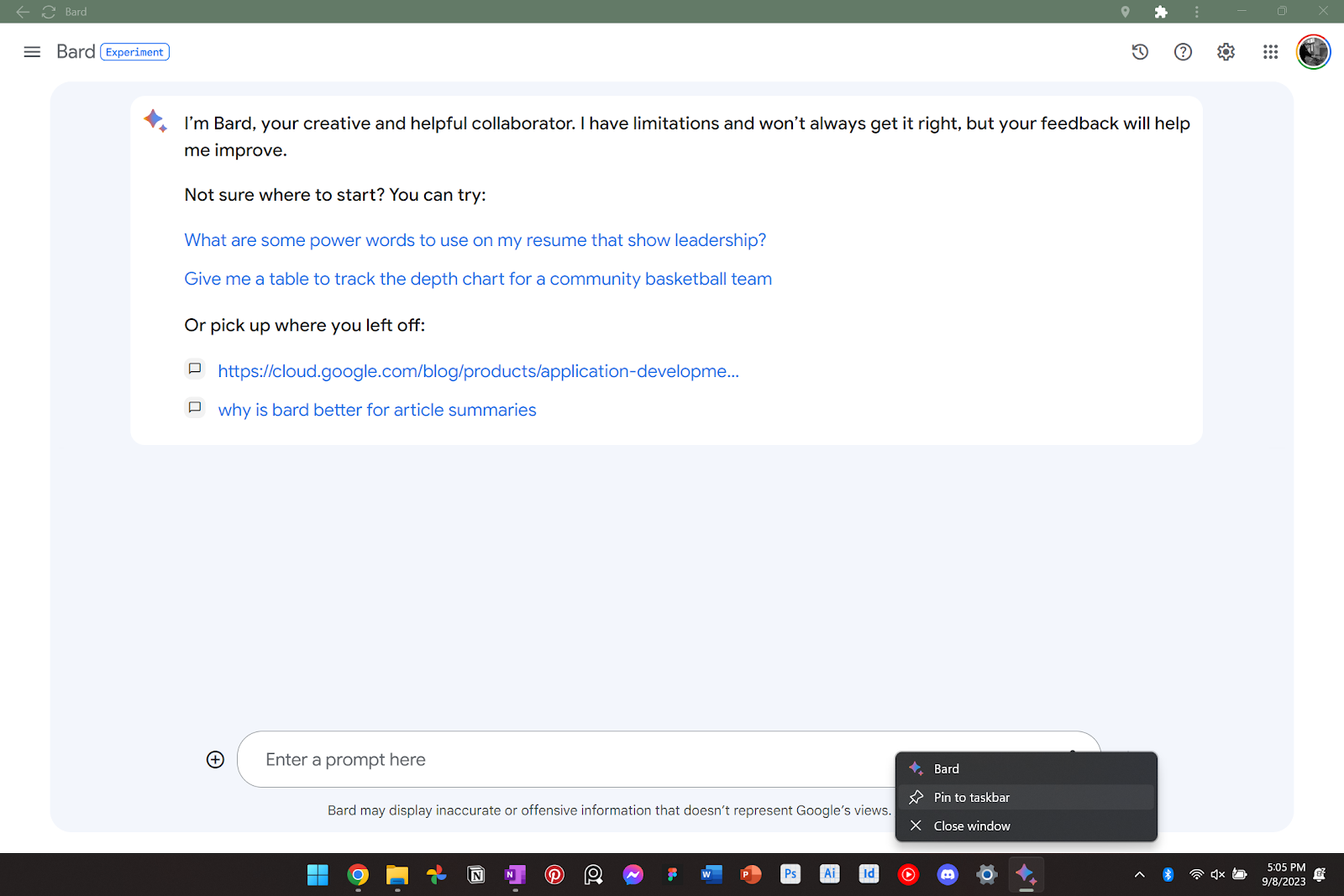The height and width of the screenshot is (896, 1344).
Task: Open Illustrator from the taskbar
Action: 830,874
